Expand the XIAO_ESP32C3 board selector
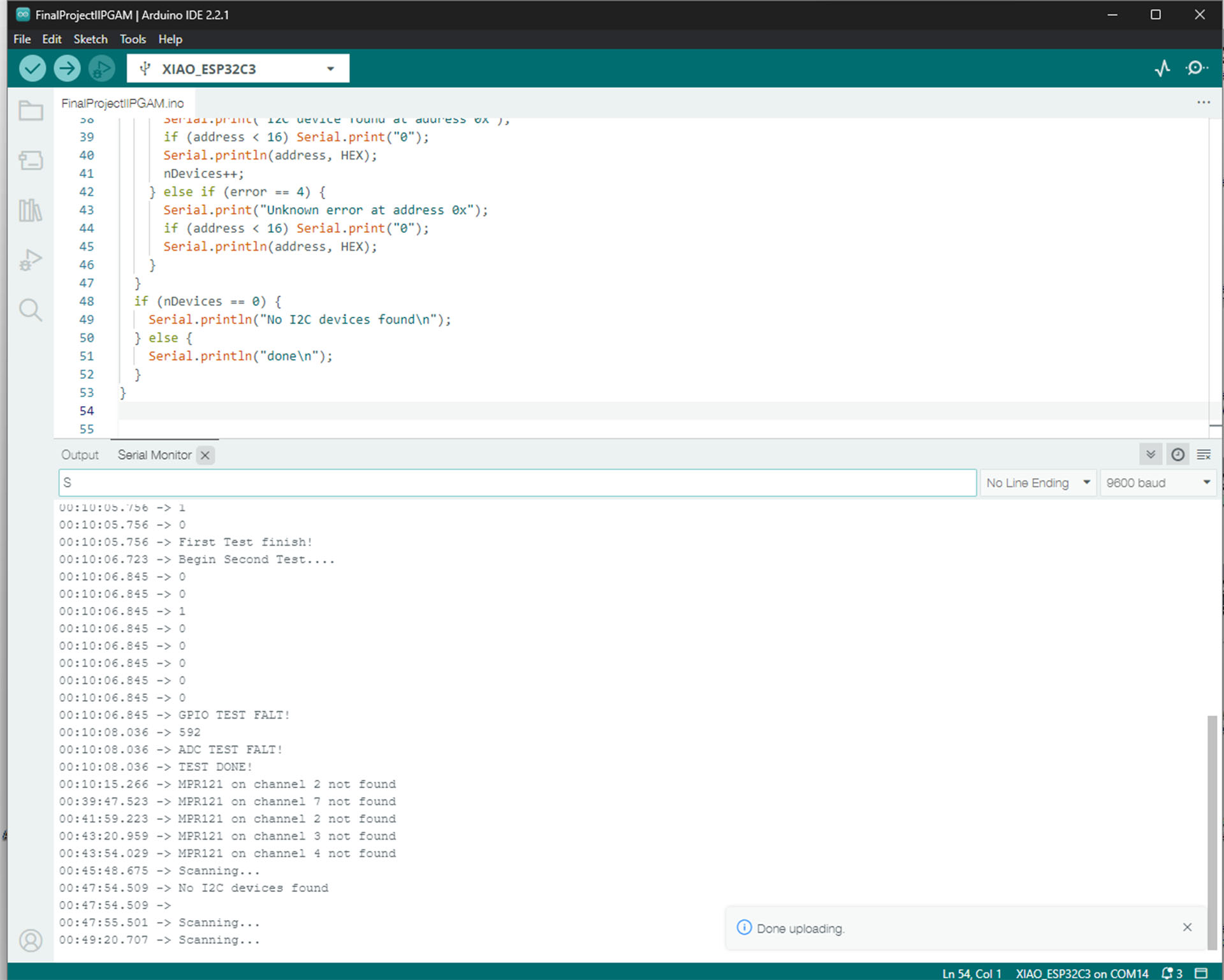 click(238, 69)
